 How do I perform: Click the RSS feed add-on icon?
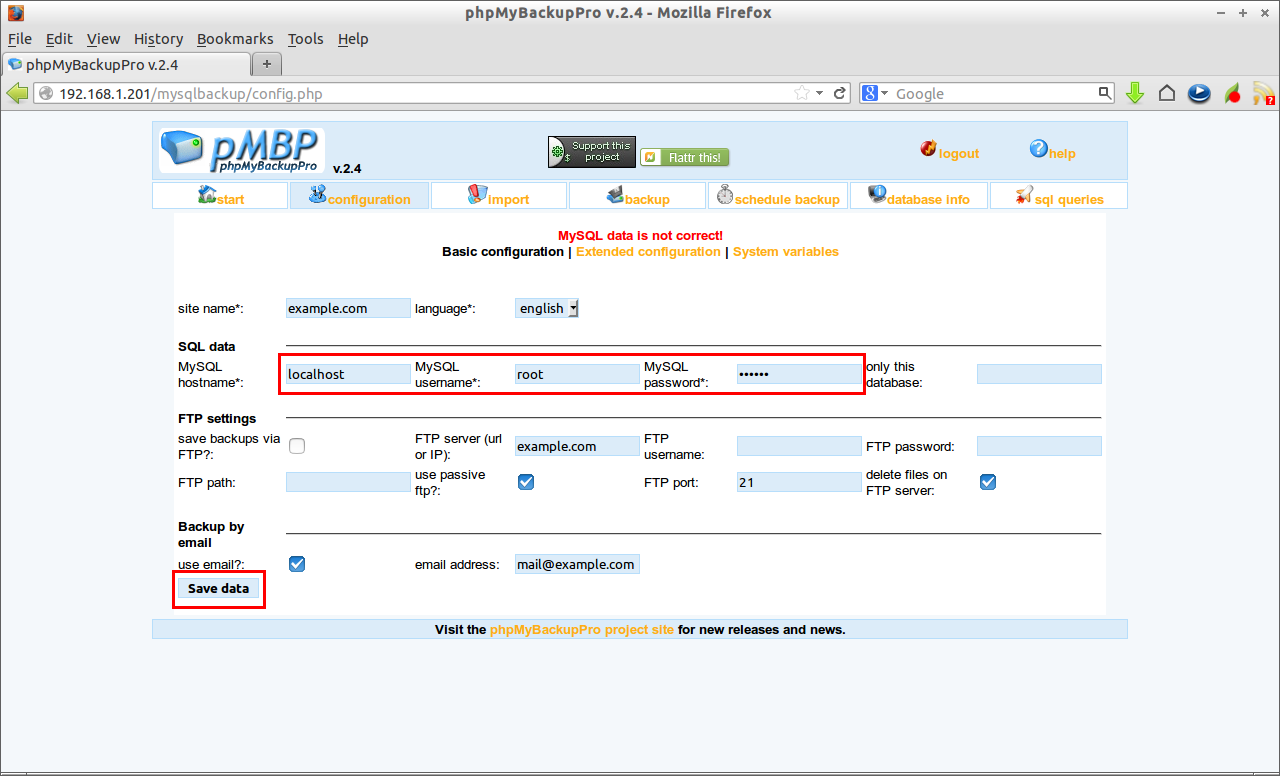coord(1264,93)
